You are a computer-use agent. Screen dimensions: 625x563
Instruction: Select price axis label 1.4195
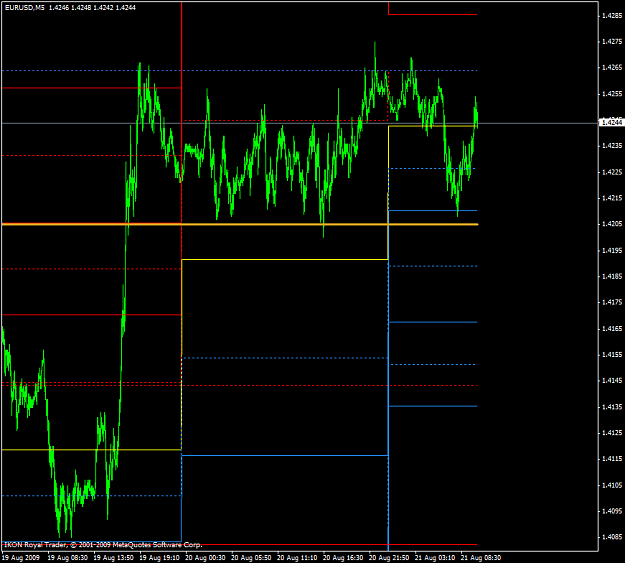point(612,250)
